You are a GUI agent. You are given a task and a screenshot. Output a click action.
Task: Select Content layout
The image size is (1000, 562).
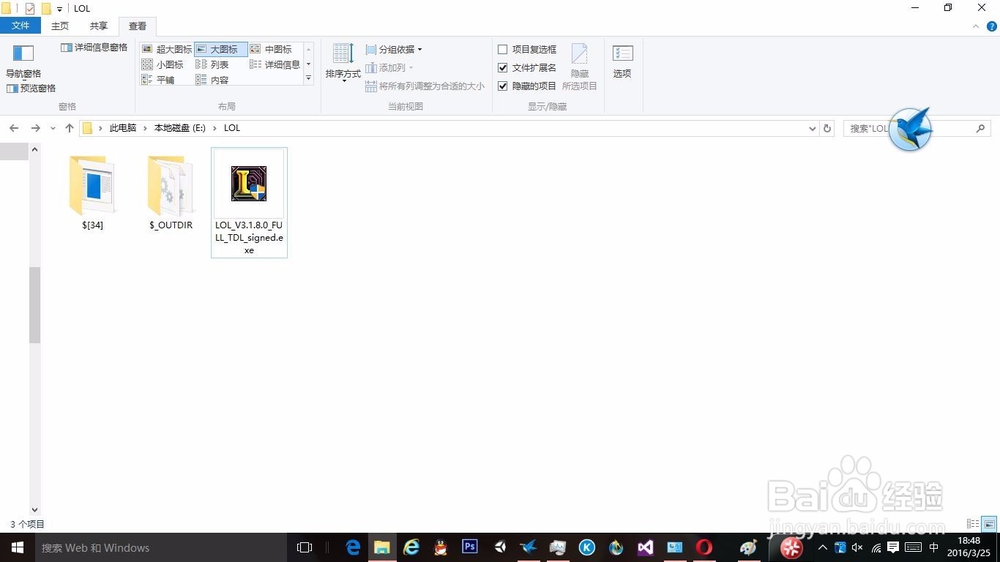click(212, 80)
